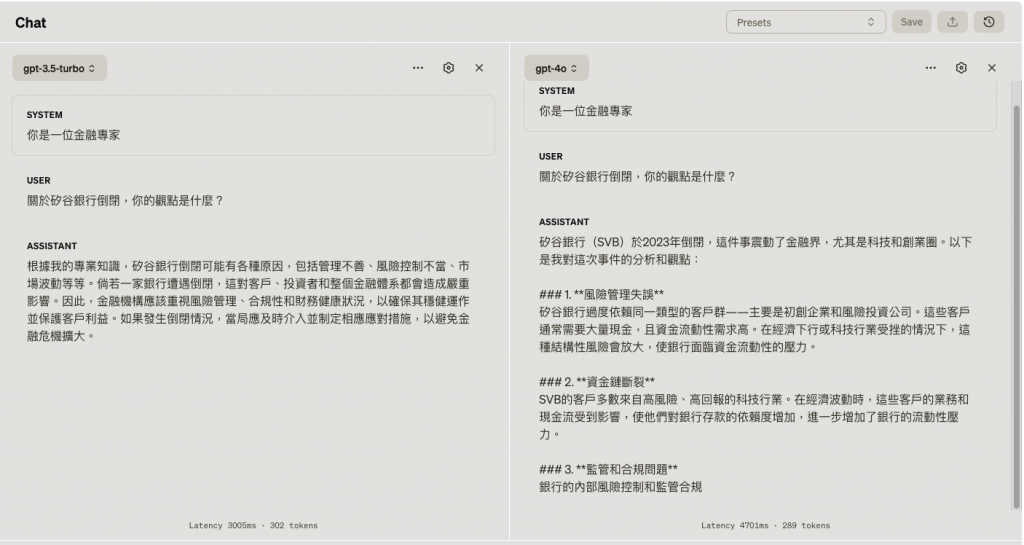Open the gpt-3.5-turbo model selector
1024x545 pixels.
coord(59,68)
